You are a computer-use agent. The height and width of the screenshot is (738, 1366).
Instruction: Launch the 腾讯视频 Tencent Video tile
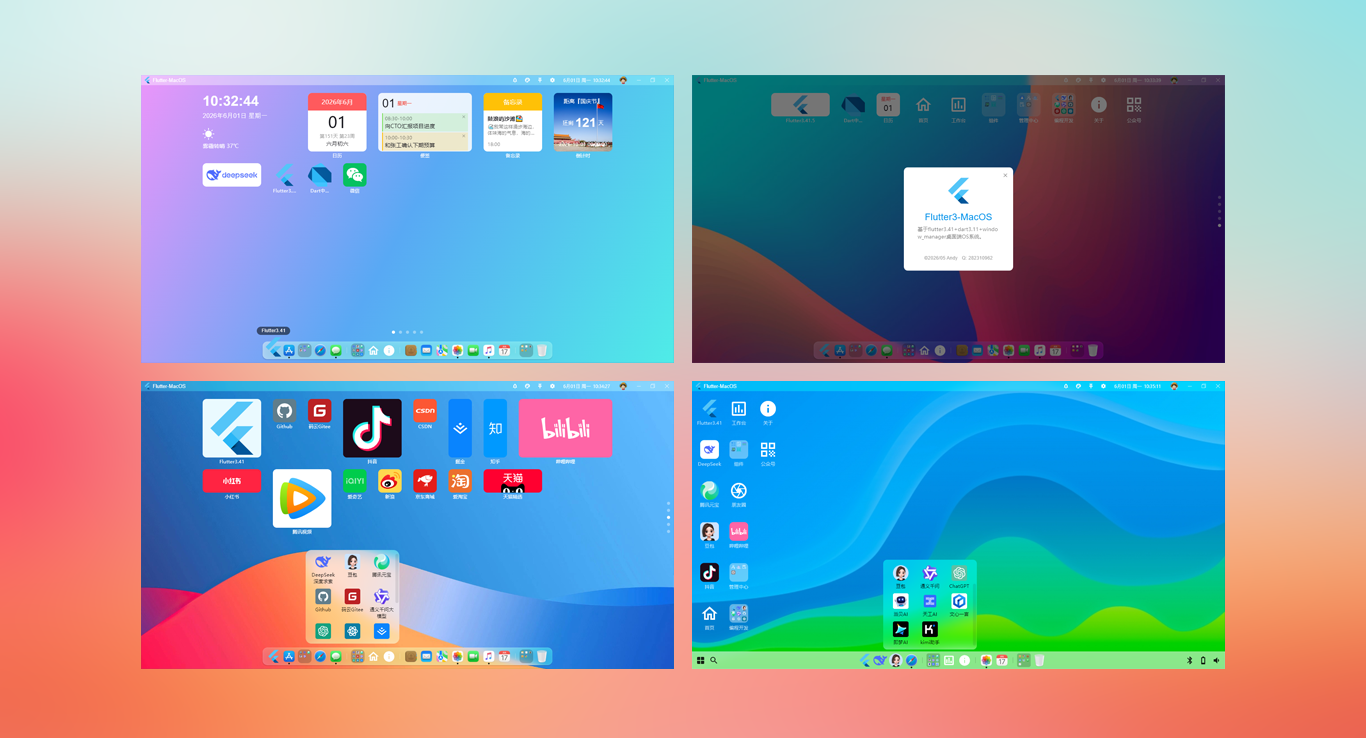pos(302,498)
